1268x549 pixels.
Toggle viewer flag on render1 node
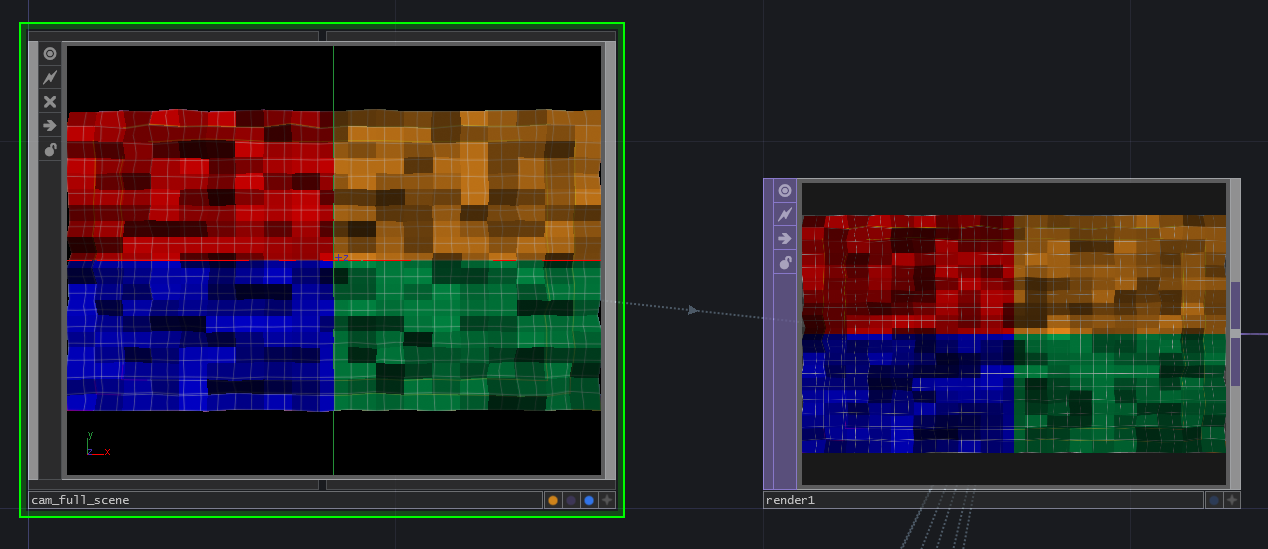(785, 191)
